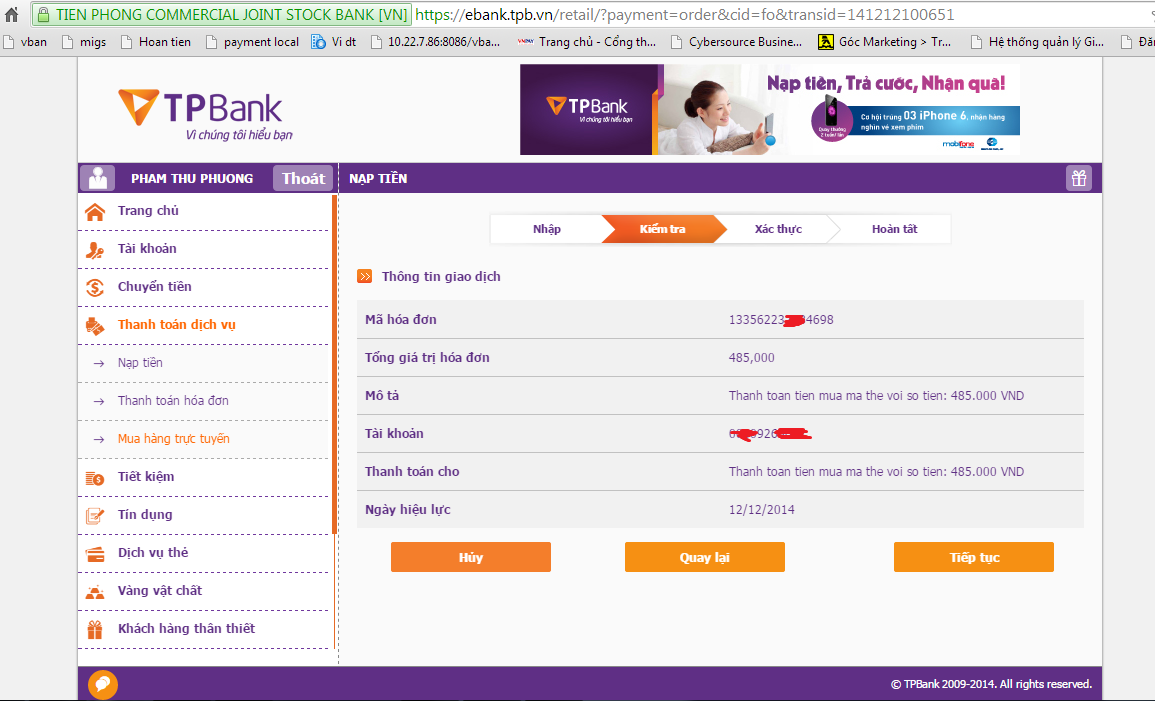Open the Trang chủ - Cổng bookmark

point(586,42)
